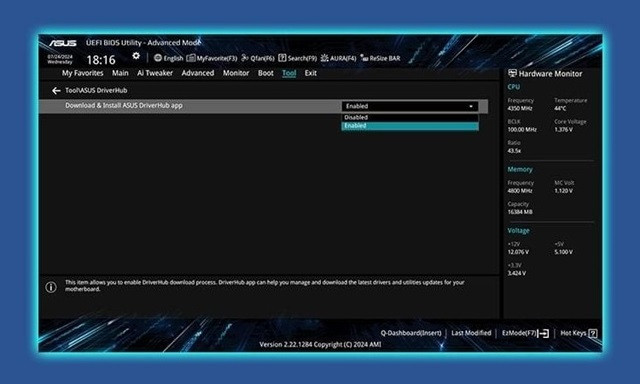Click the Version 2.22.1284 copyright text

[320, 344]
